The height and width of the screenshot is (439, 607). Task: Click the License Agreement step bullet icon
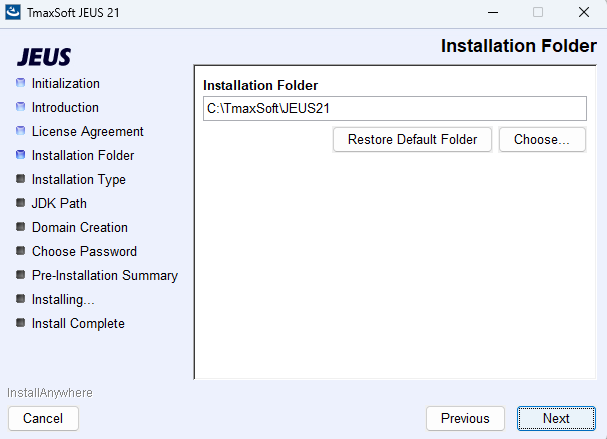[21, 131]
